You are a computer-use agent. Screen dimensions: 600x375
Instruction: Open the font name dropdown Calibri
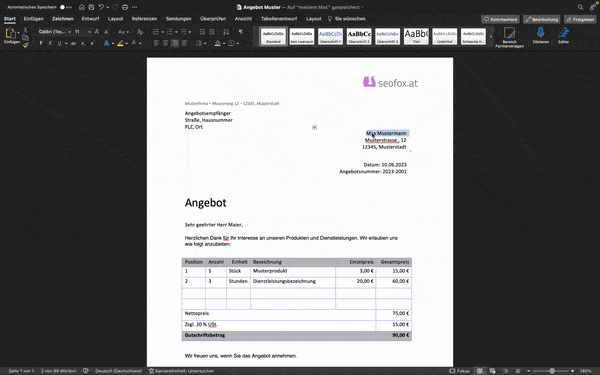[55, 32]
